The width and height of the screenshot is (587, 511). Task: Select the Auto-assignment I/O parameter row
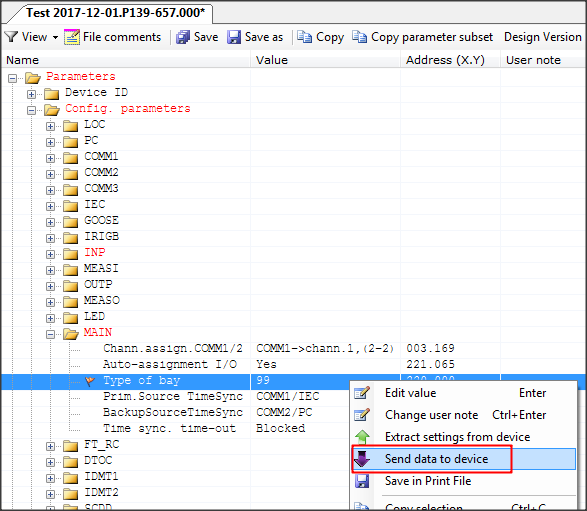click(x=294, y=364)
